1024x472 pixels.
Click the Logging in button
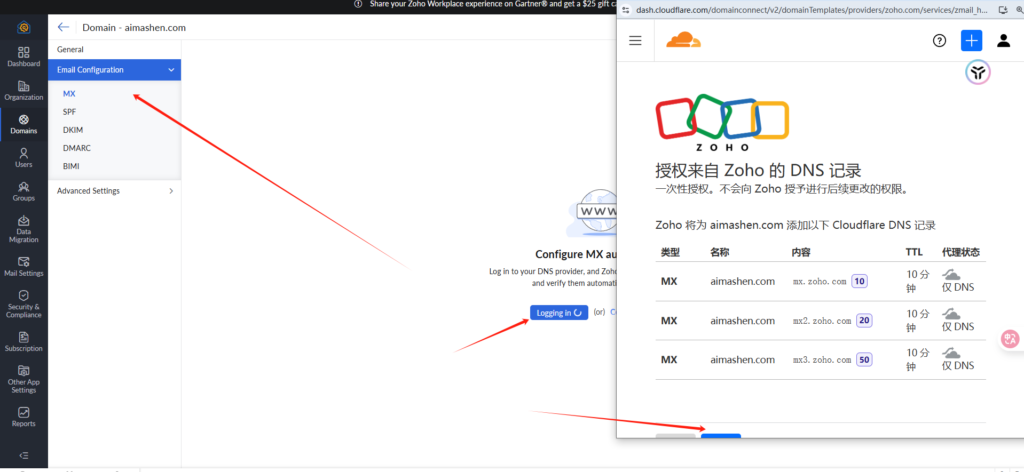pyautogui.click(x=559, y=313)
